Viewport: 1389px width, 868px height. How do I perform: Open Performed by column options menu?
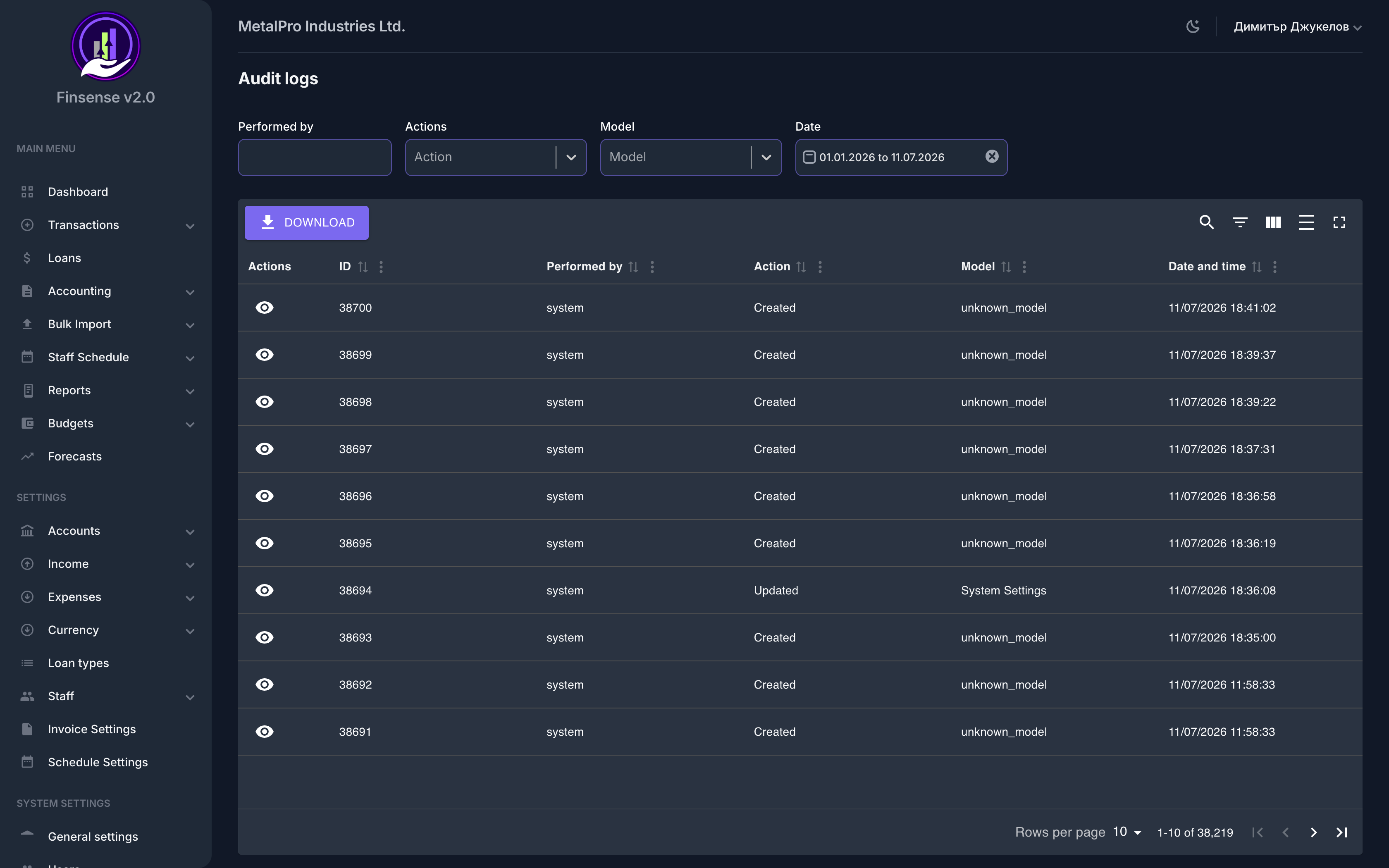coord(652,266)
